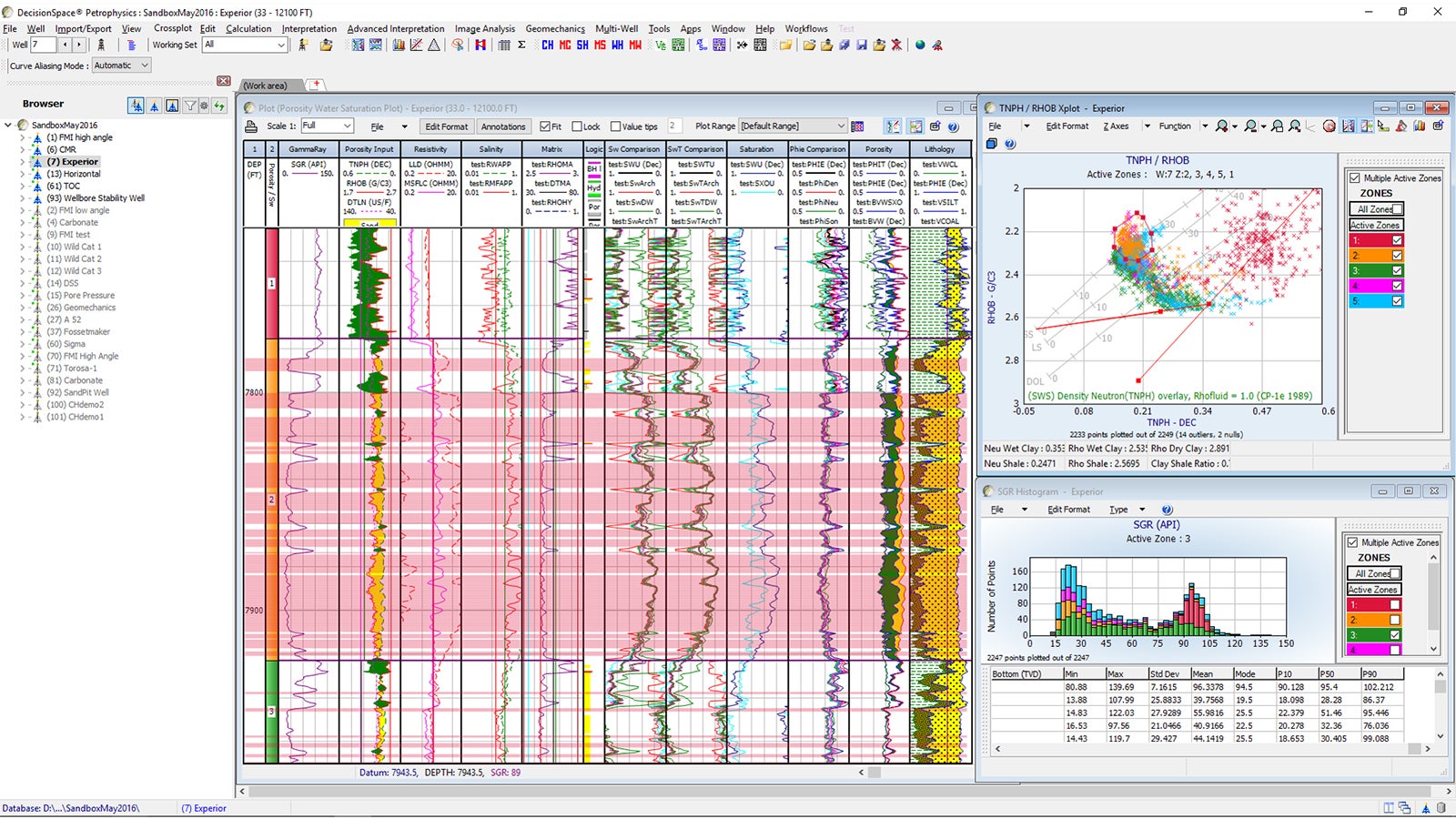Open the Working Set dropdown
Viewport: 1456px width, 819px height.
pos(281,45)
